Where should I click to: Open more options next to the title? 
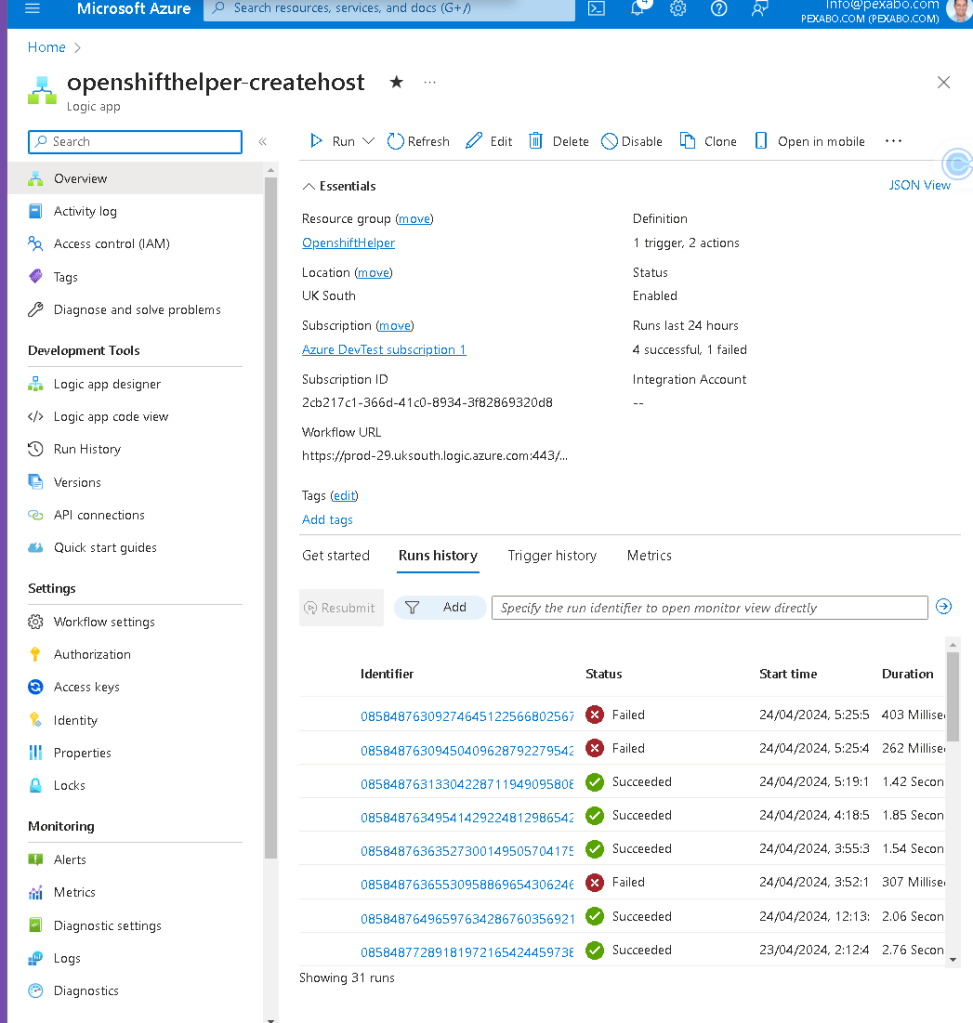click(x=429, y=82)
